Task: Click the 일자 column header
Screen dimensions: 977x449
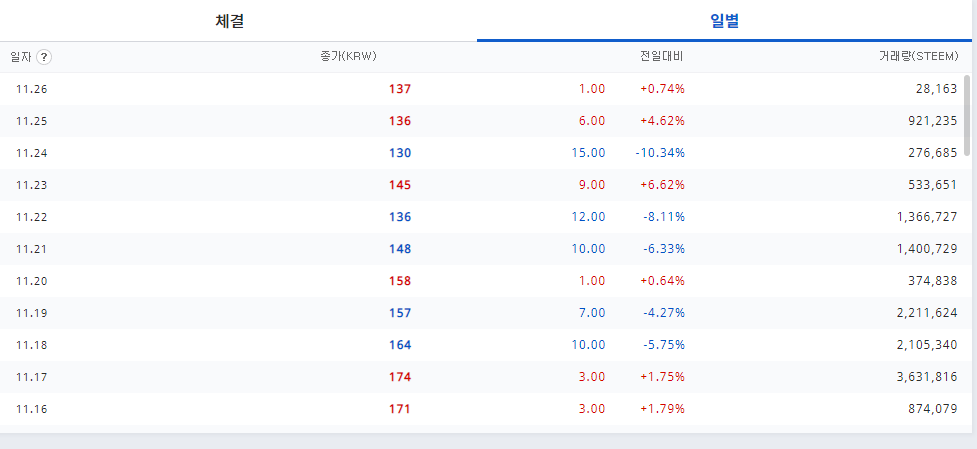Action: point(21,57)
